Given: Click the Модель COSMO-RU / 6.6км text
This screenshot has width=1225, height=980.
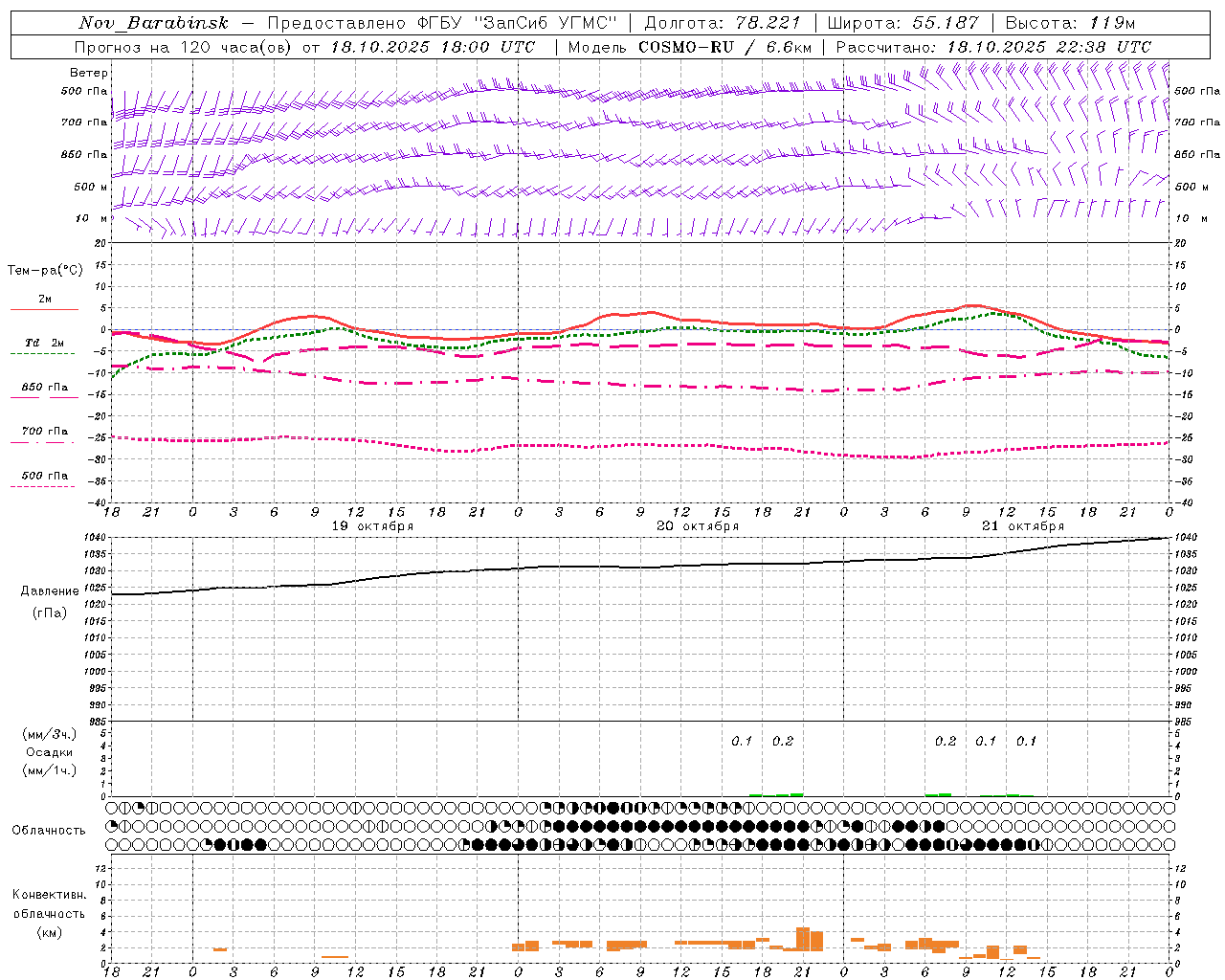Looking at the screenshot, I should pyautogui.click(x=690, y=47).
